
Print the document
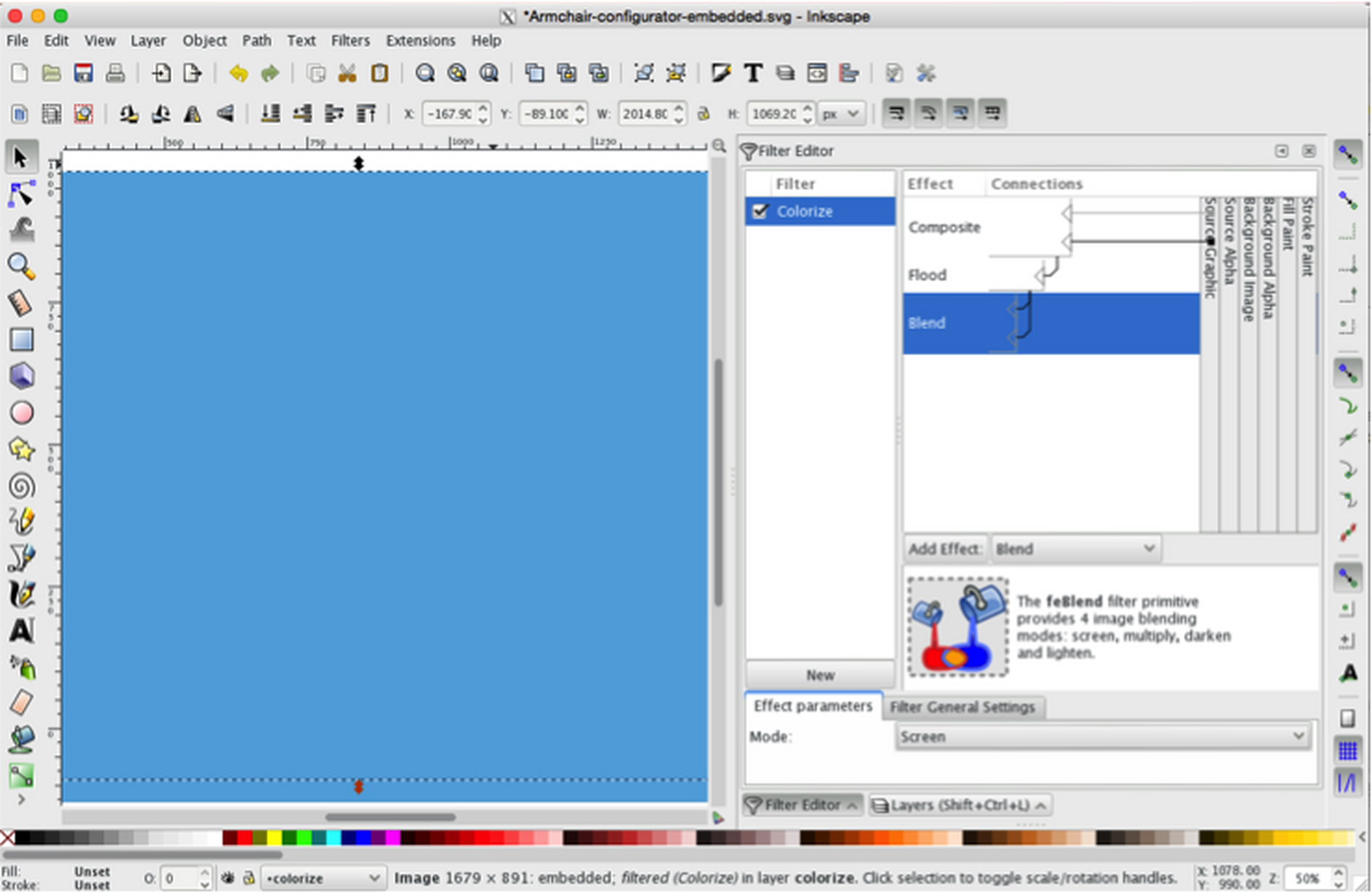coord(115,73)
